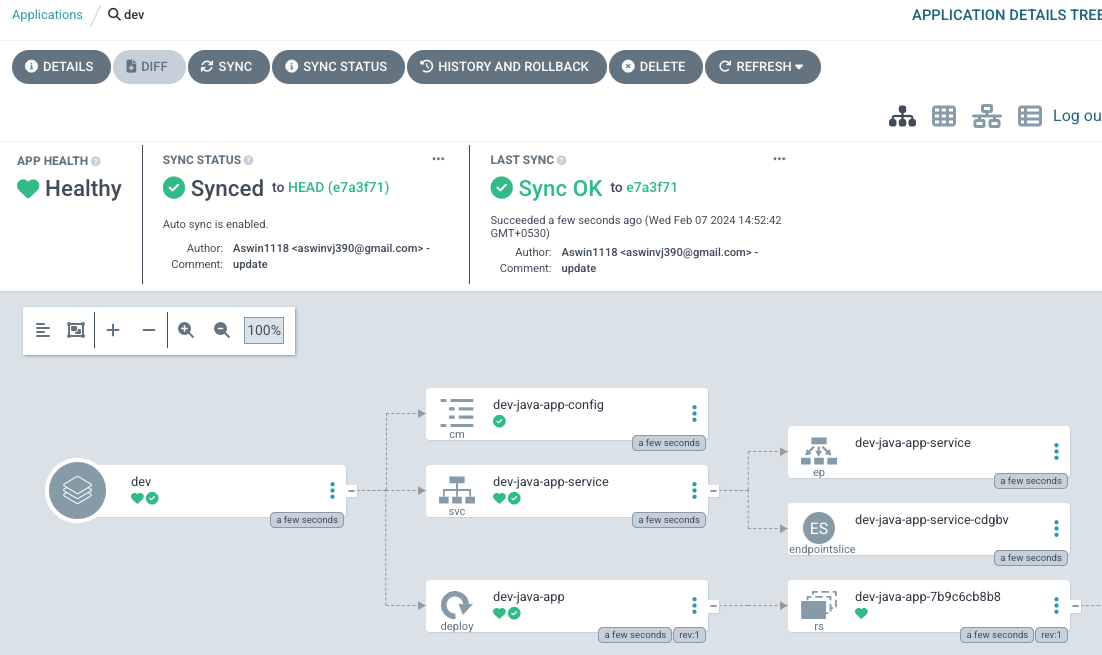Image resolution: width=1102 pixels, height=655 pixels.
Task: Select the tree view layout icon
Action: pos(902,115)
